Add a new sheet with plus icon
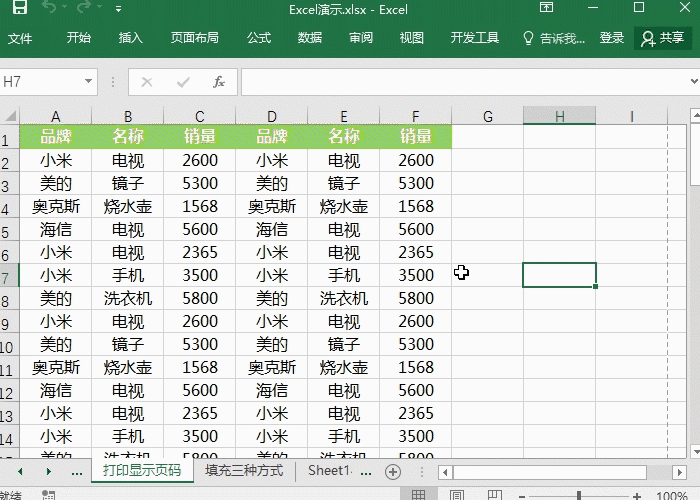The width and height of the screenshot is (700, 500). click(393, 471)
